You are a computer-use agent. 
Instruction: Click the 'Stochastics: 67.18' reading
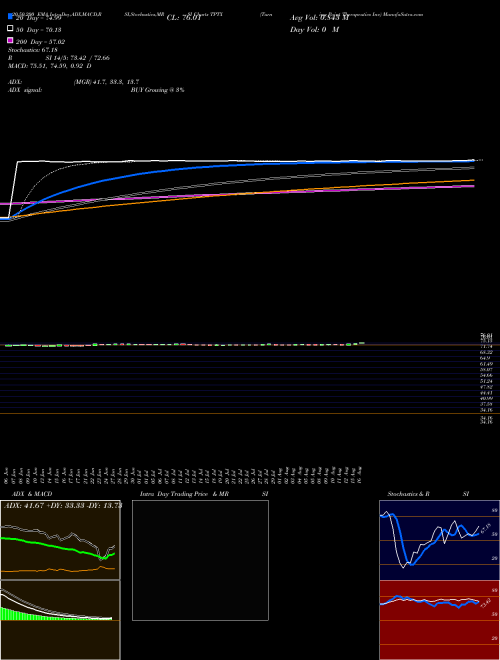33,50
